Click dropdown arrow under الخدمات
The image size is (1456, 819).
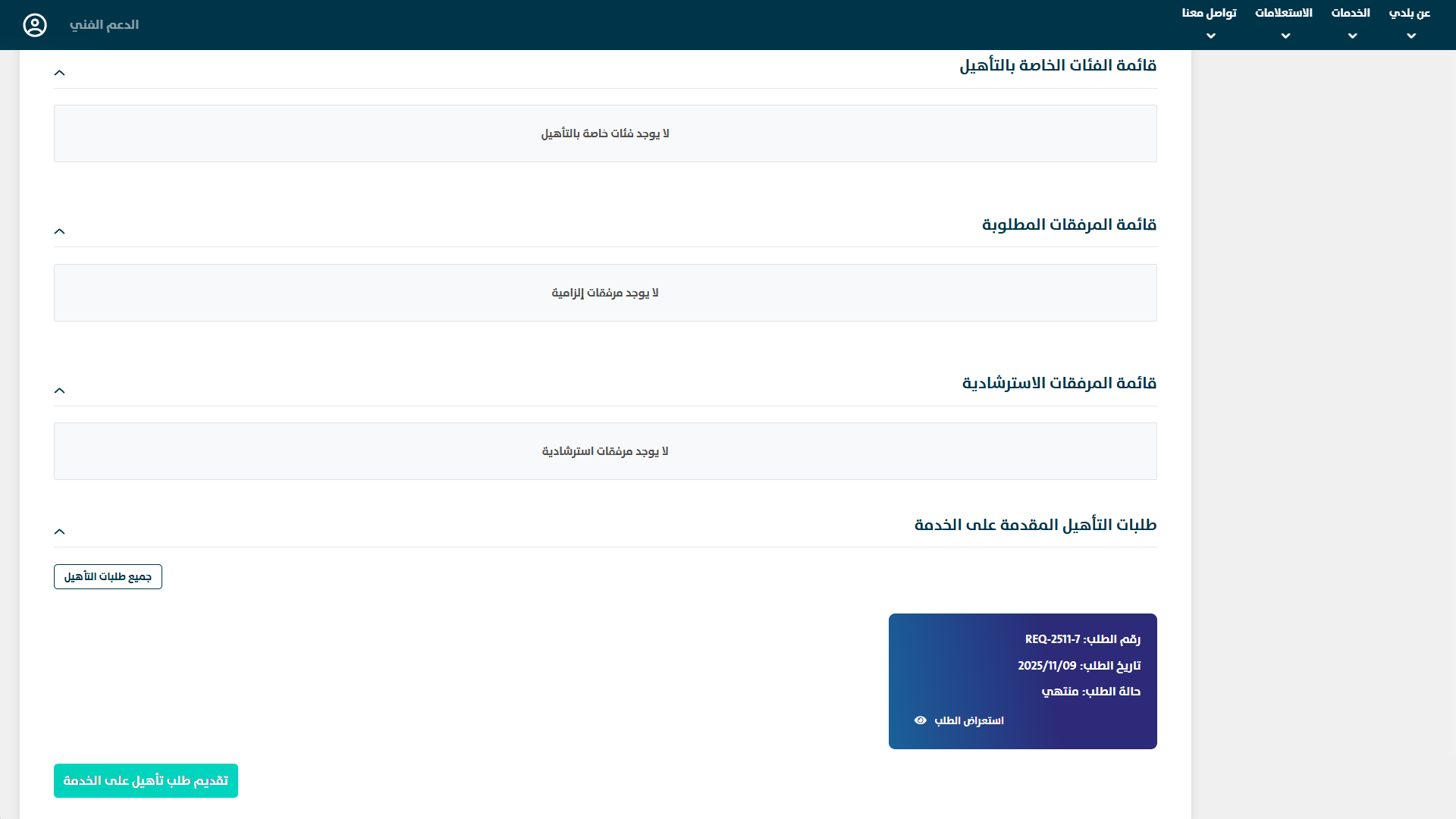1352,36
